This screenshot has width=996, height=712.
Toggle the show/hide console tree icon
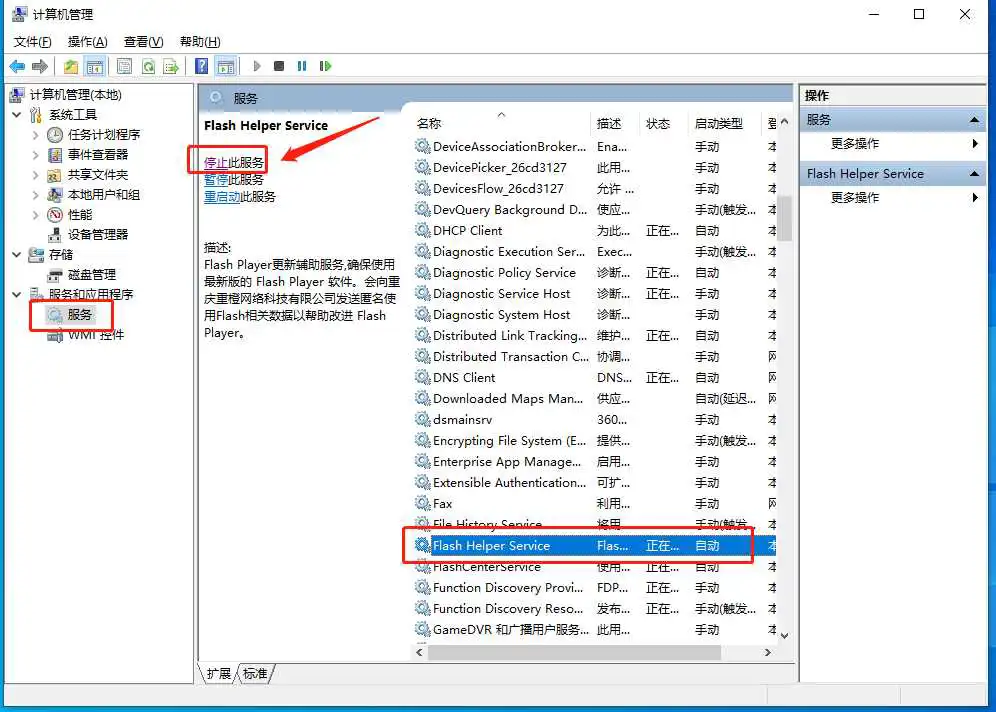95,66
